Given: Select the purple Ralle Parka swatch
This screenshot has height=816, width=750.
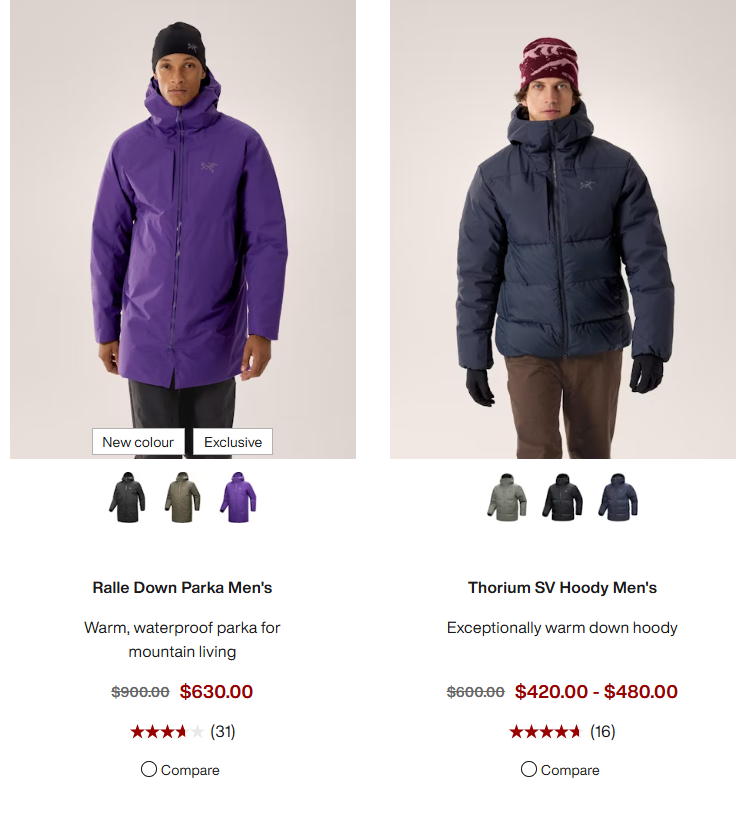Looking at the screenshot, I should pos(238,498).
